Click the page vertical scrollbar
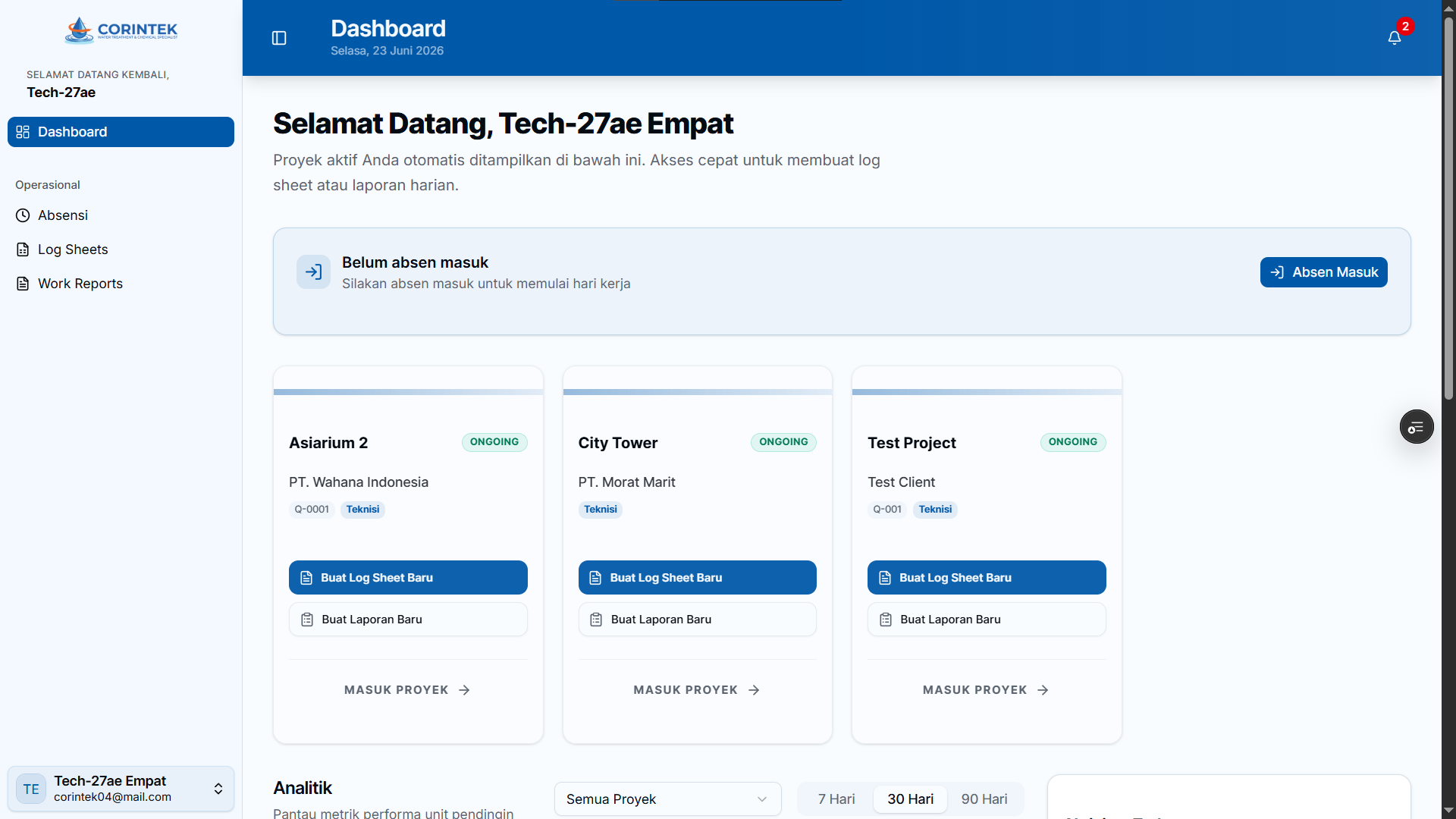The width and height of the screenshot is (1456, 819). click(x=1448, y=209)
